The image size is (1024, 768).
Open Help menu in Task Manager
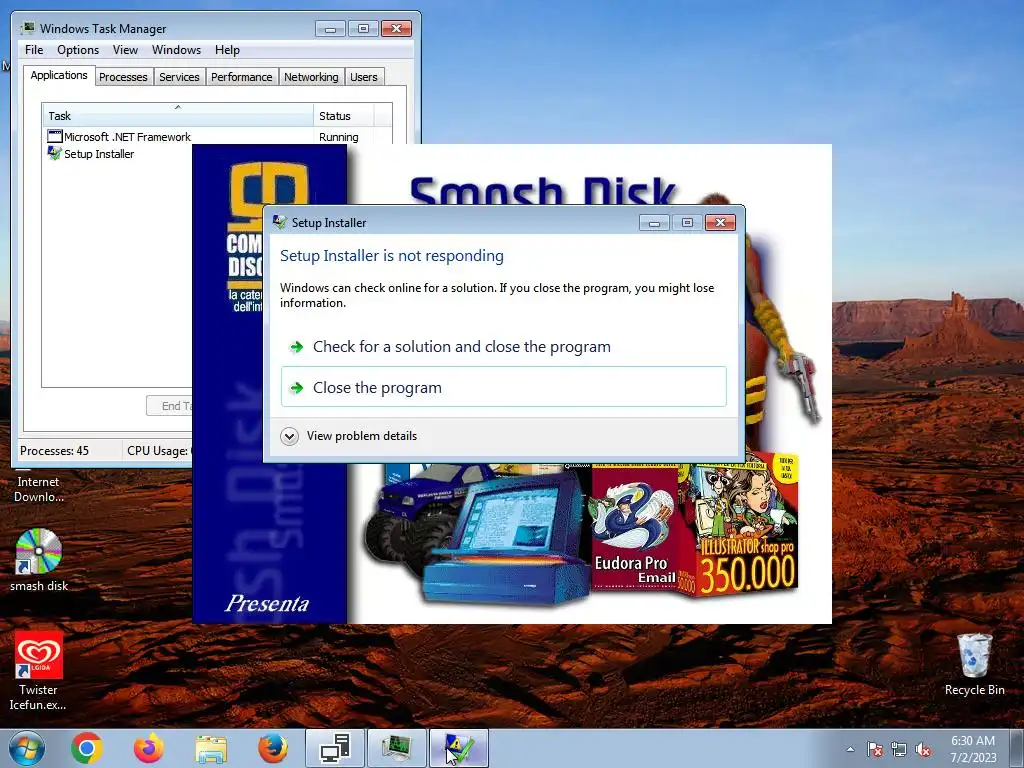pyautogui.click(x=227, y=50)
